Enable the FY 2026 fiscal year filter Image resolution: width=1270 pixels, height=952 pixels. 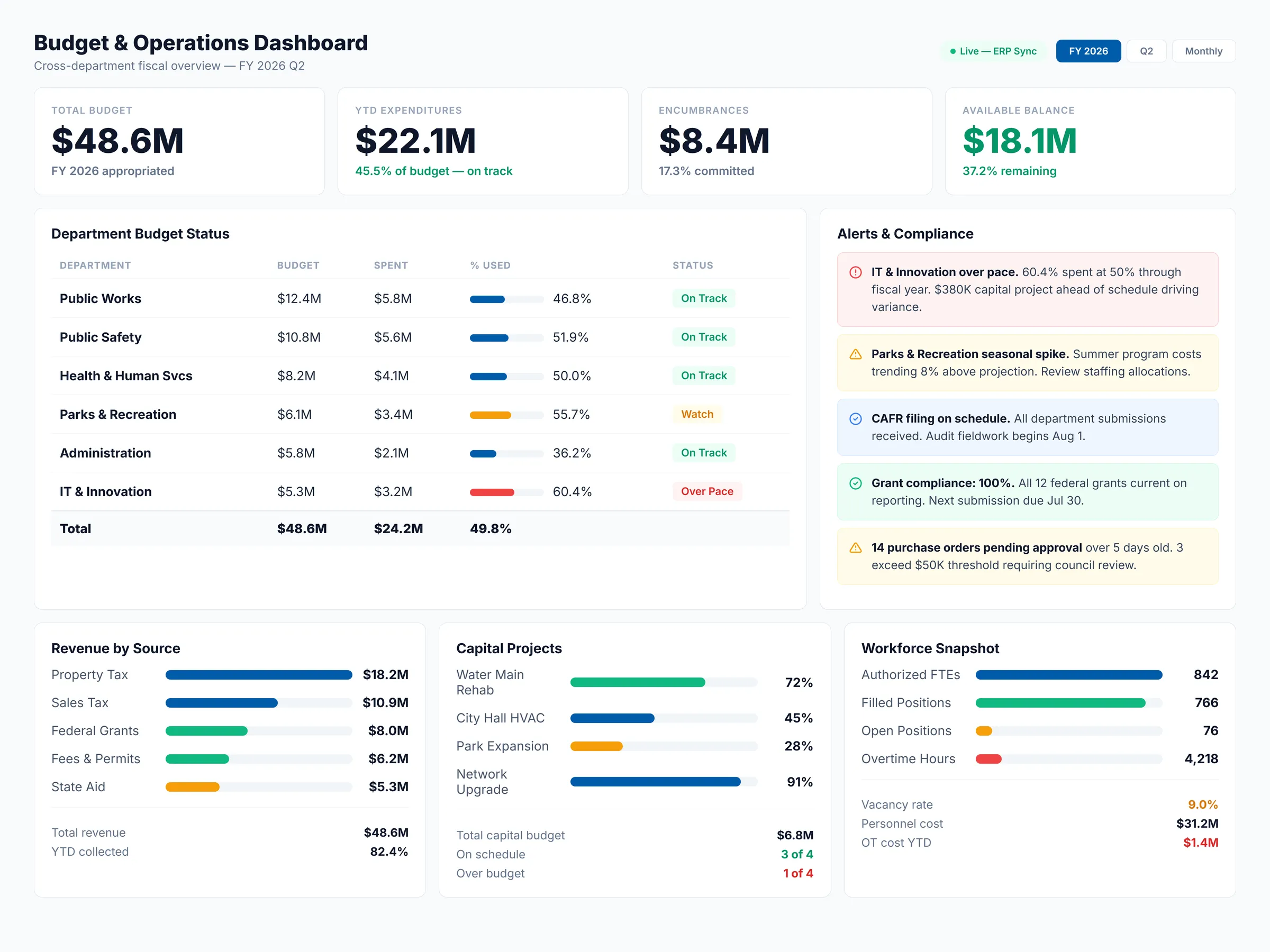pyautogui.click(x=1088, y=50)
